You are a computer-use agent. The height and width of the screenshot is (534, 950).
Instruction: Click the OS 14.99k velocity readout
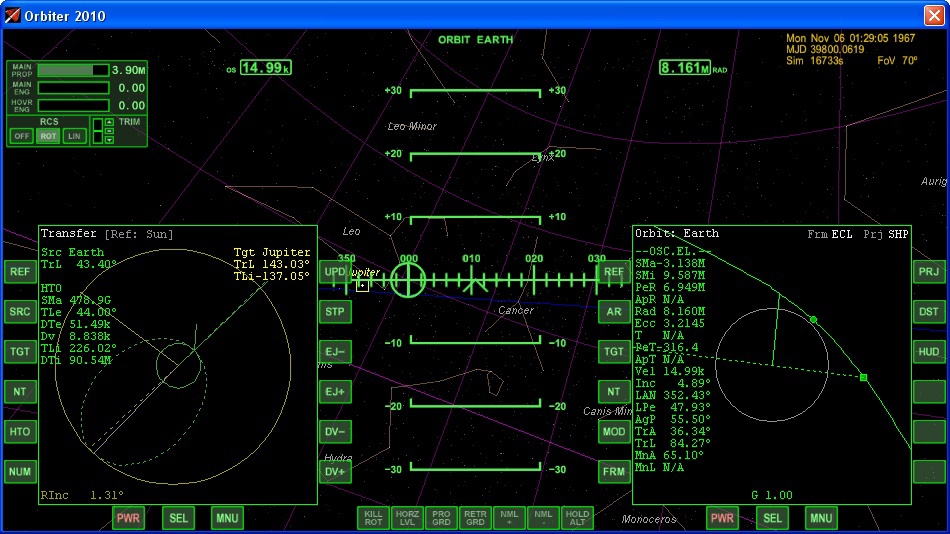(265, 68)
